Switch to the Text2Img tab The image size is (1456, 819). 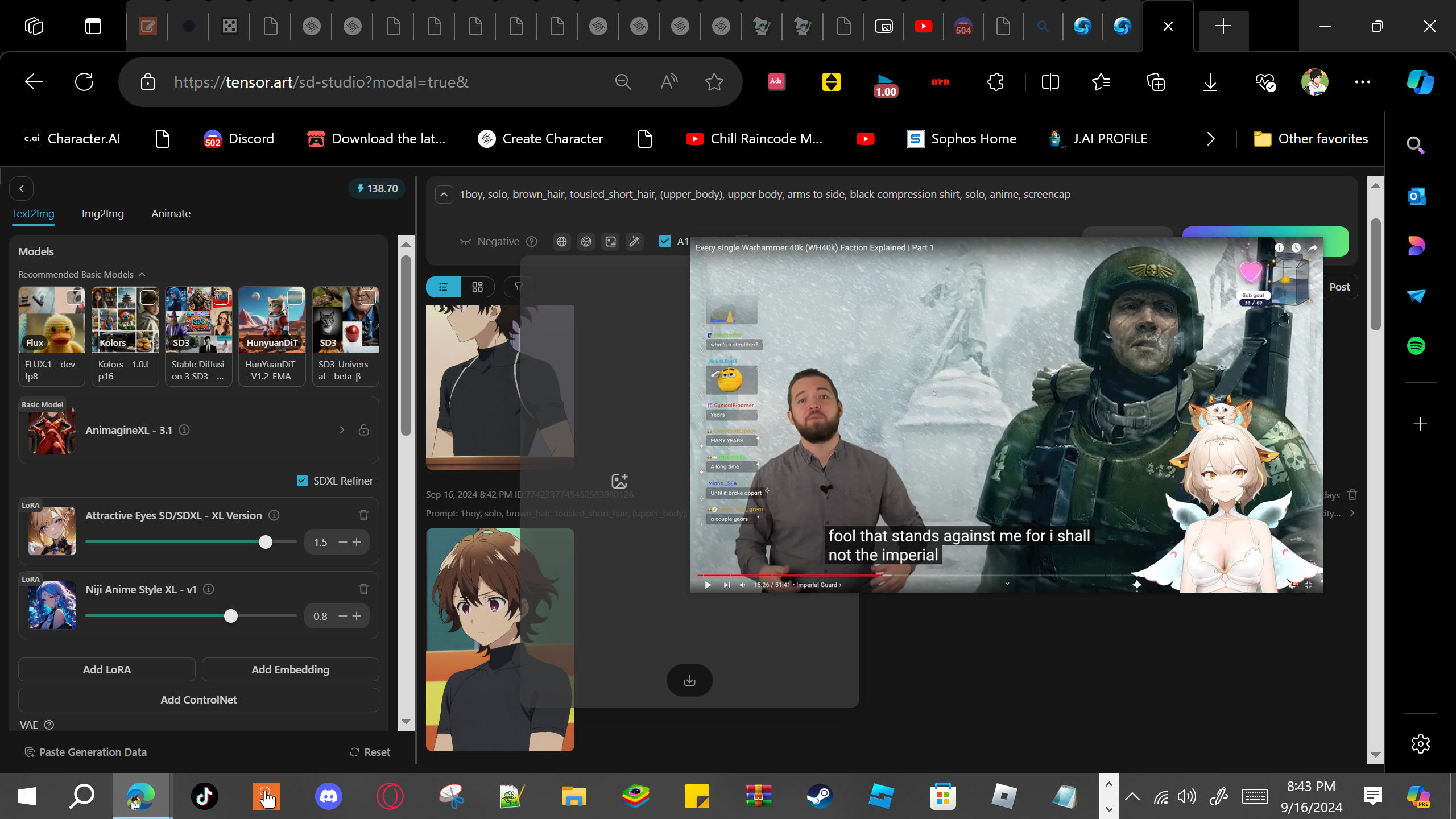(x=34, y=214)
